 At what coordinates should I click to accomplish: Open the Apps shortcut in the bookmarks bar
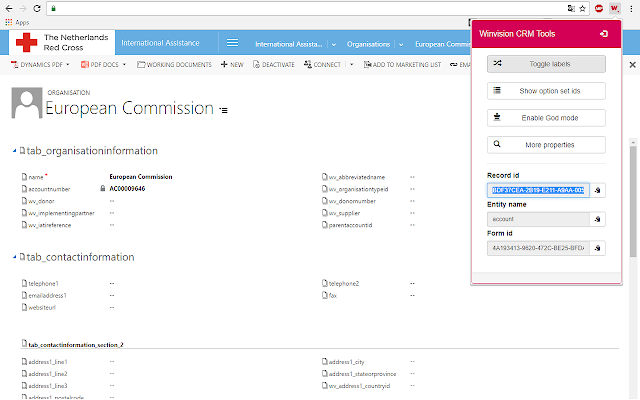point(17,22)
